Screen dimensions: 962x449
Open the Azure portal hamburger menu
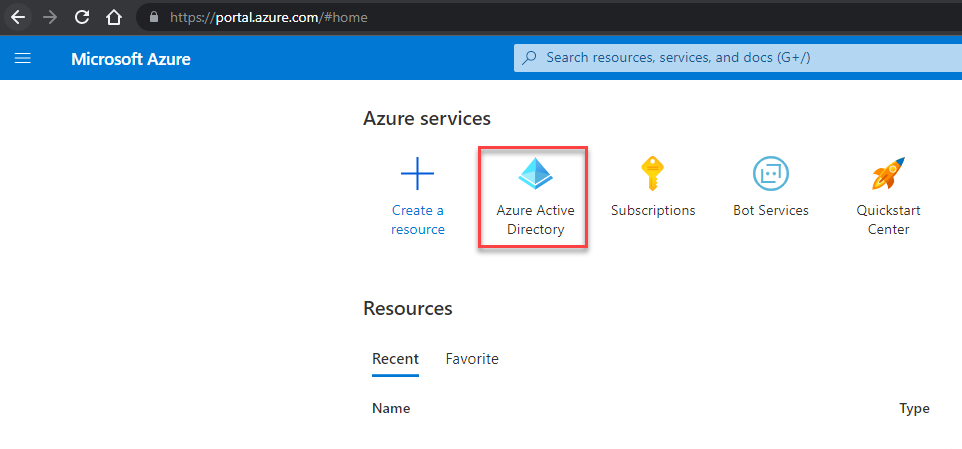point(23,58)
